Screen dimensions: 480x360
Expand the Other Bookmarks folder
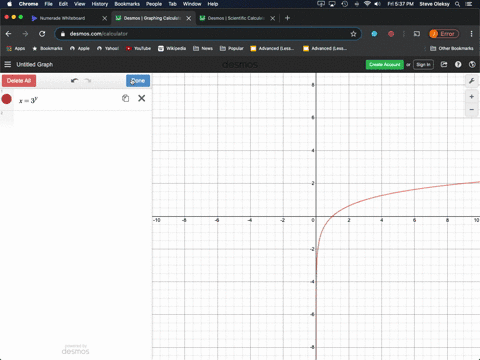click(452, 48)
